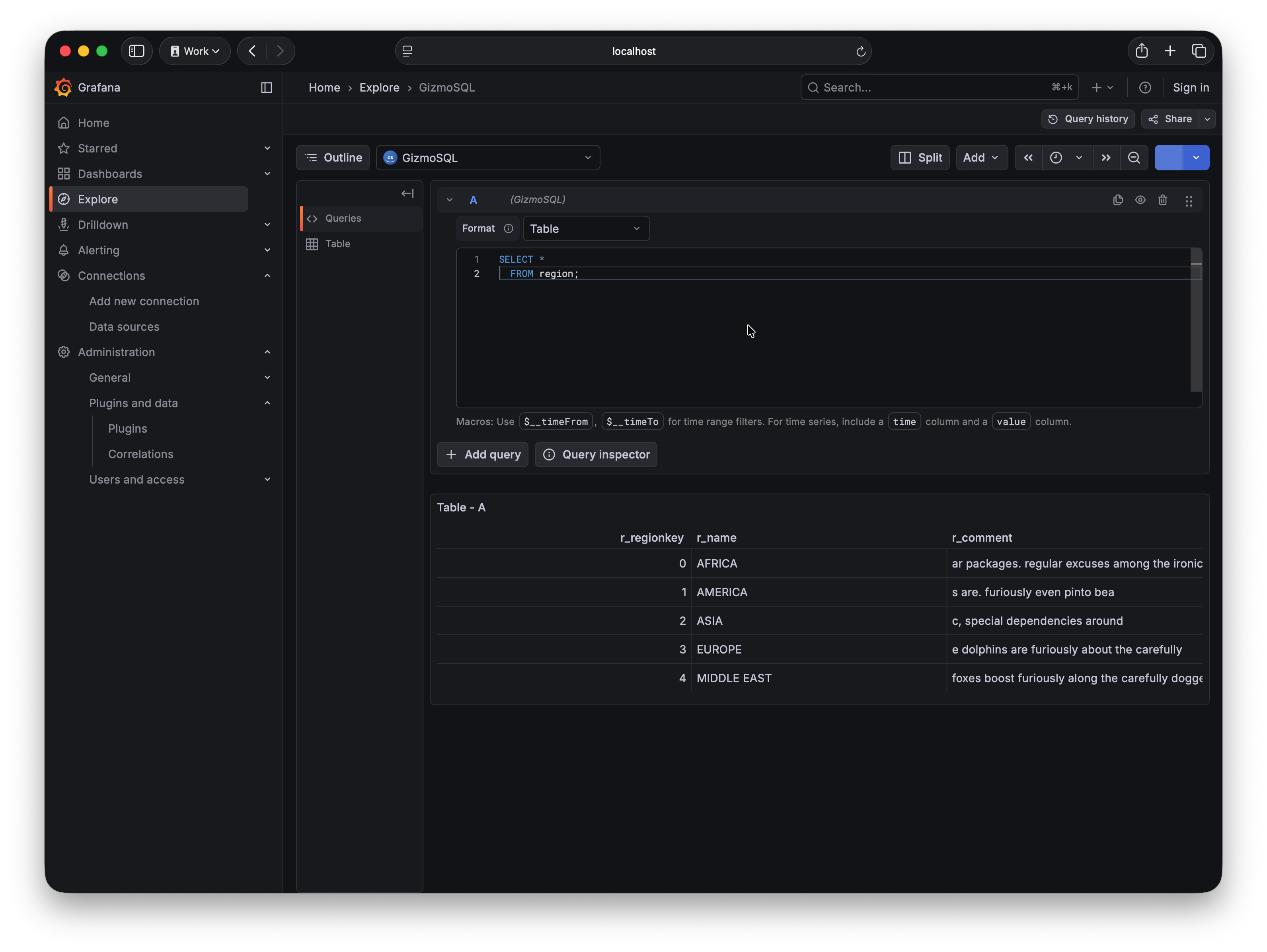
Task: Go forward in Safari history
Action: [x=280, y=51]
